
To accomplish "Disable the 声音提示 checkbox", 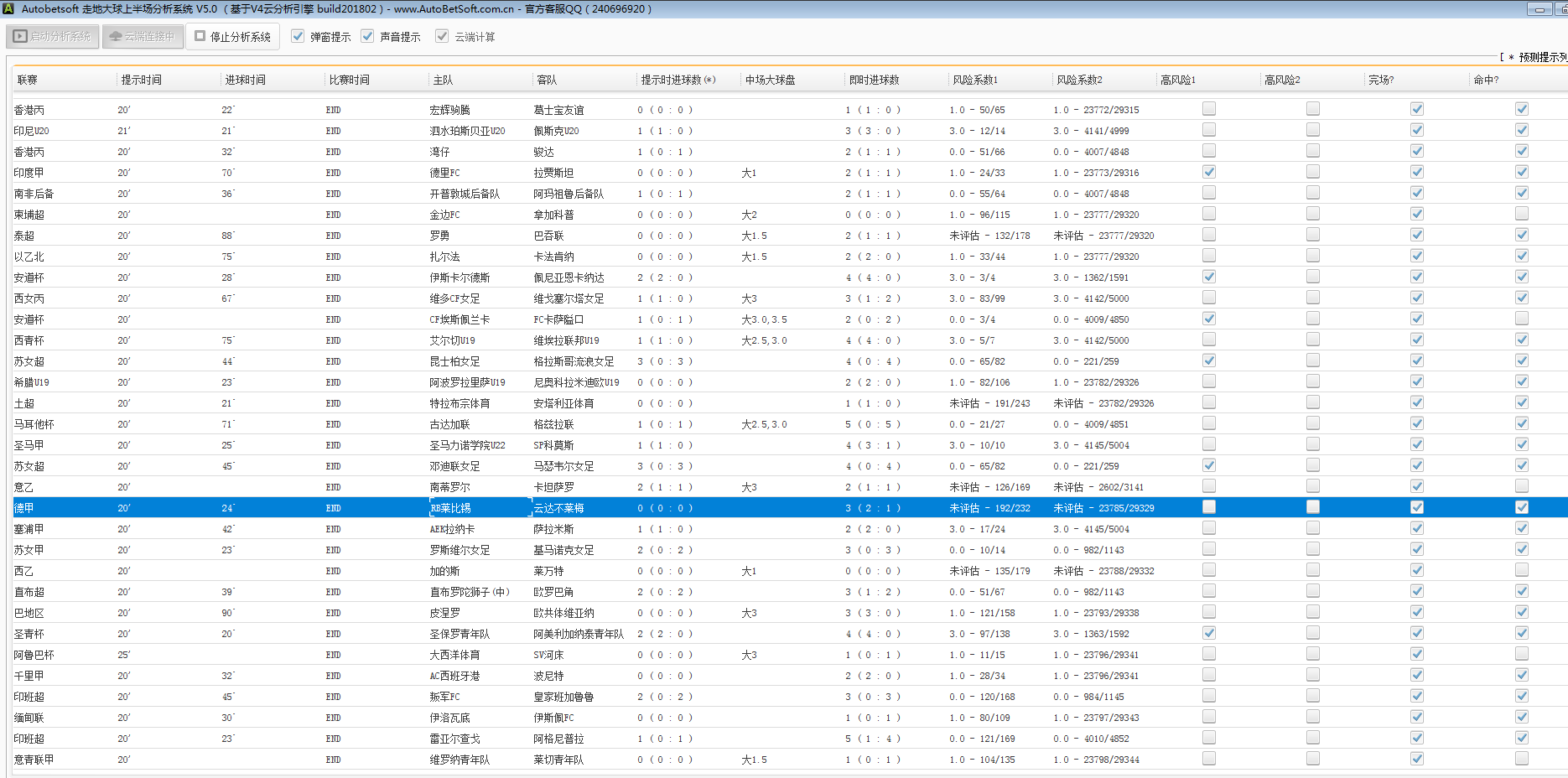I will click(x=367, y=37).
